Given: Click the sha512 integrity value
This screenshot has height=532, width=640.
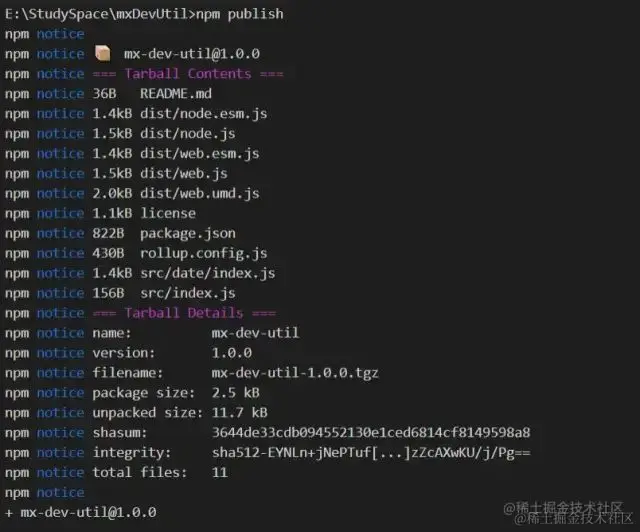Looking at the screenshot, I should 371,453.
